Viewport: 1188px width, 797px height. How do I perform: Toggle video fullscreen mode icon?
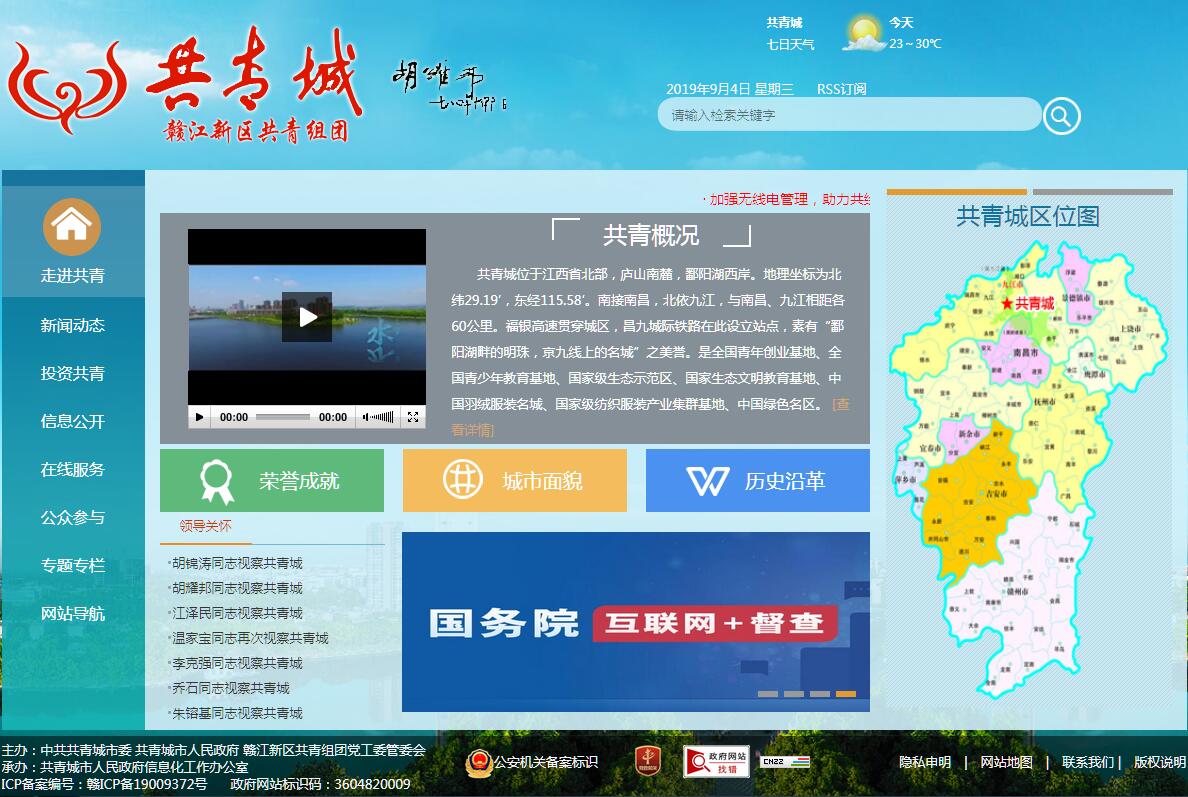[x=412, y=417]
